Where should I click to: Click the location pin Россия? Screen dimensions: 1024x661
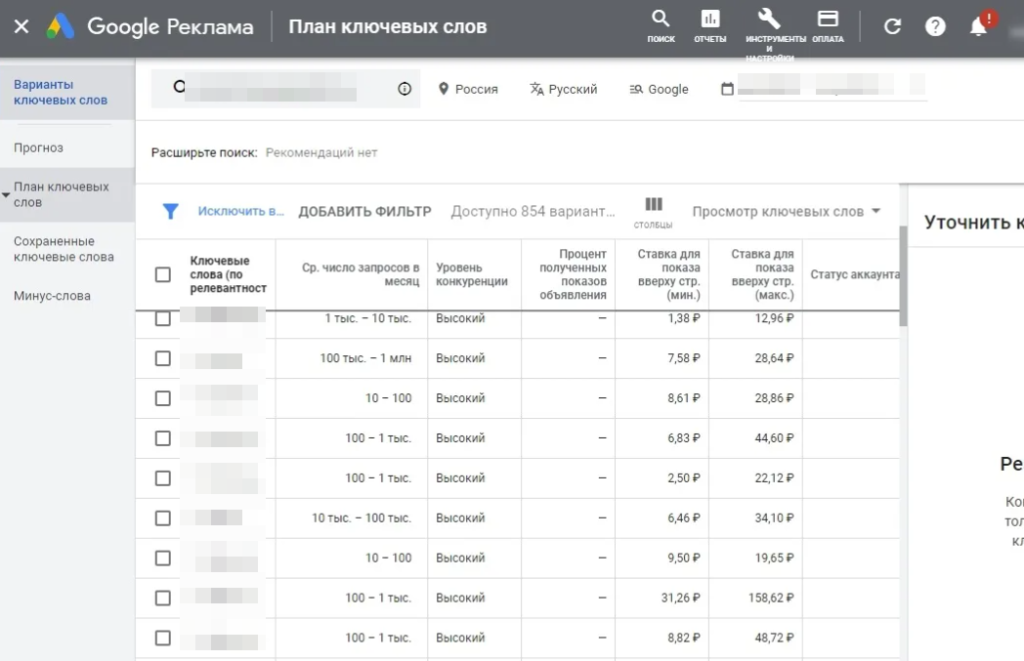coord(468,89)
